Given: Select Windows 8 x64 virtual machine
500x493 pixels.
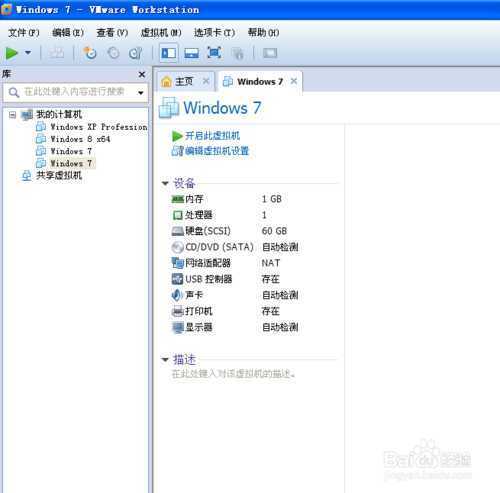Looking at the screenshot, I should pyautogui.click(x=80, y=139).
